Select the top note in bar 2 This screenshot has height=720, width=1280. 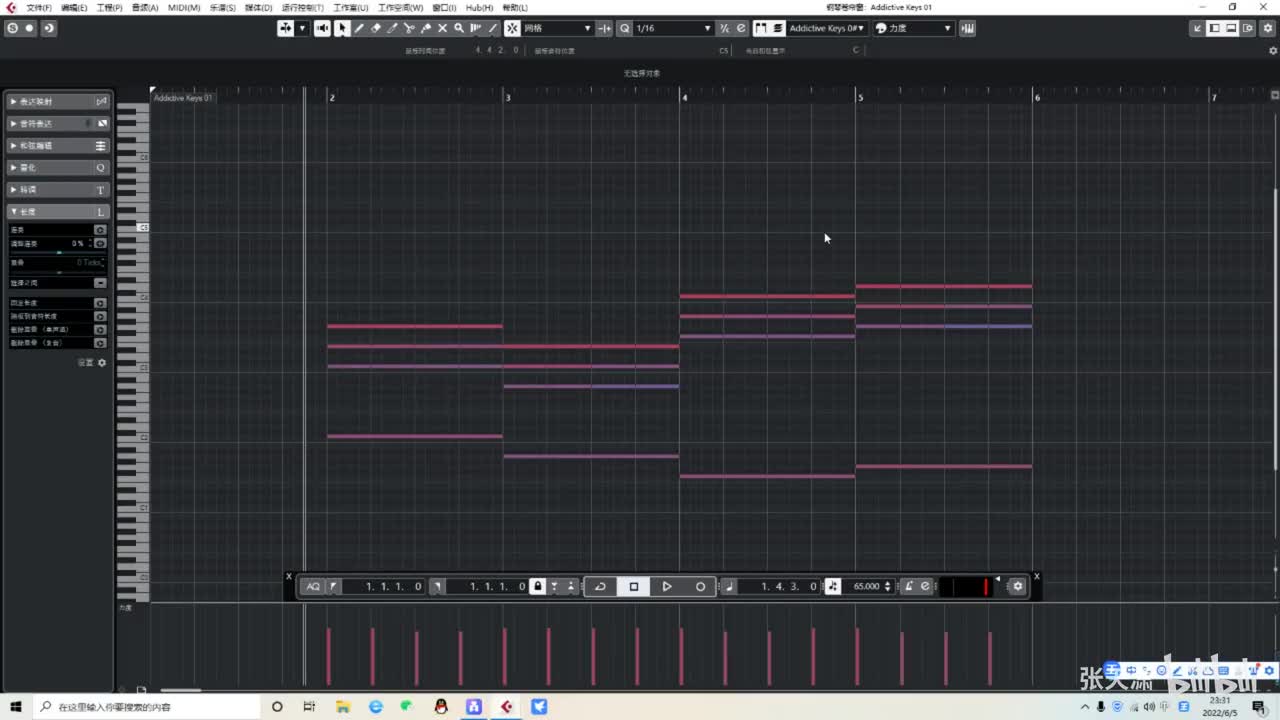[x=415, y=326]
